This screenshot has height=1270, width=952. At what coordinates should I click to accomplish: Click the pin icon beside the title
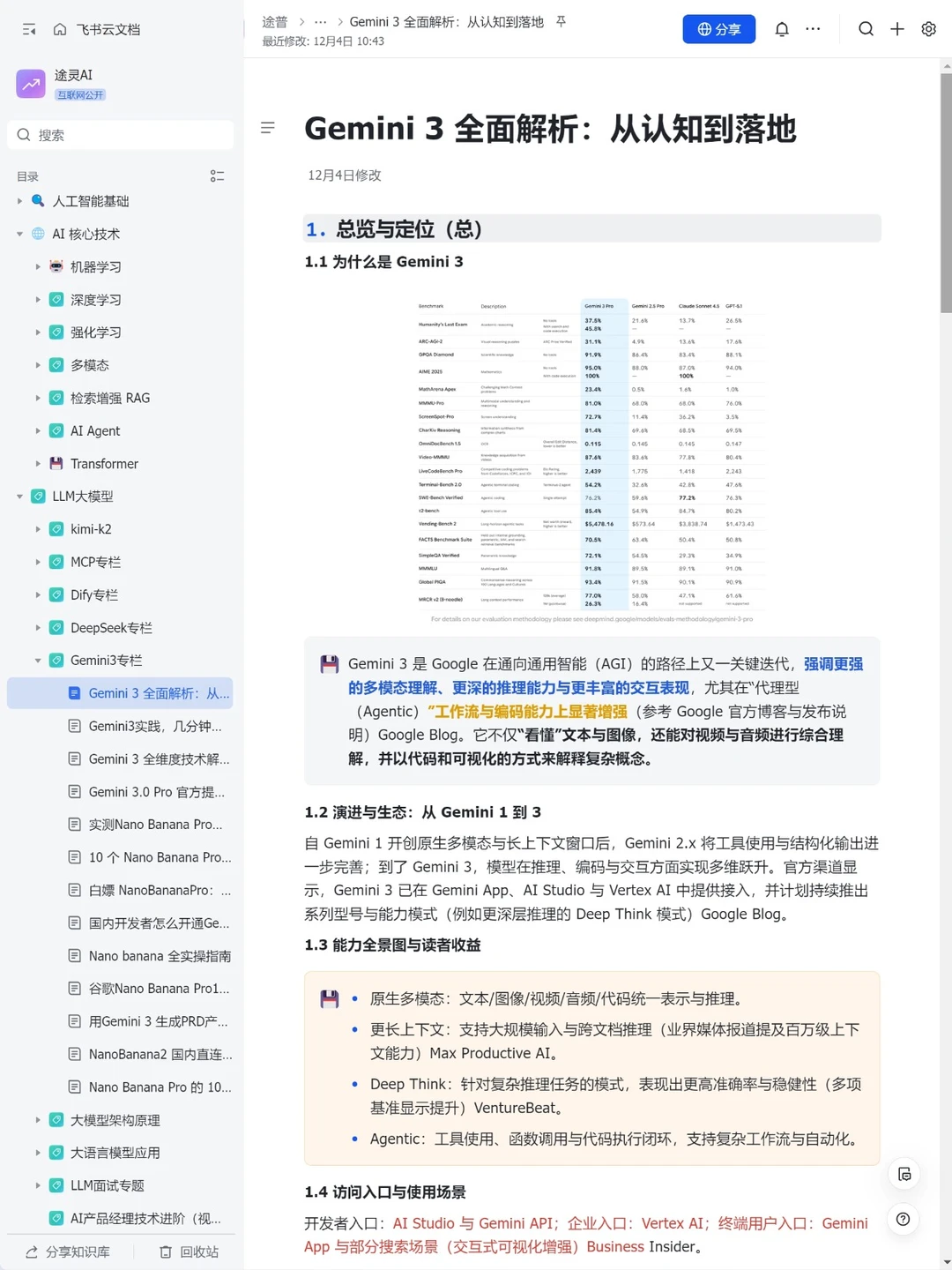tap(561, 22)
